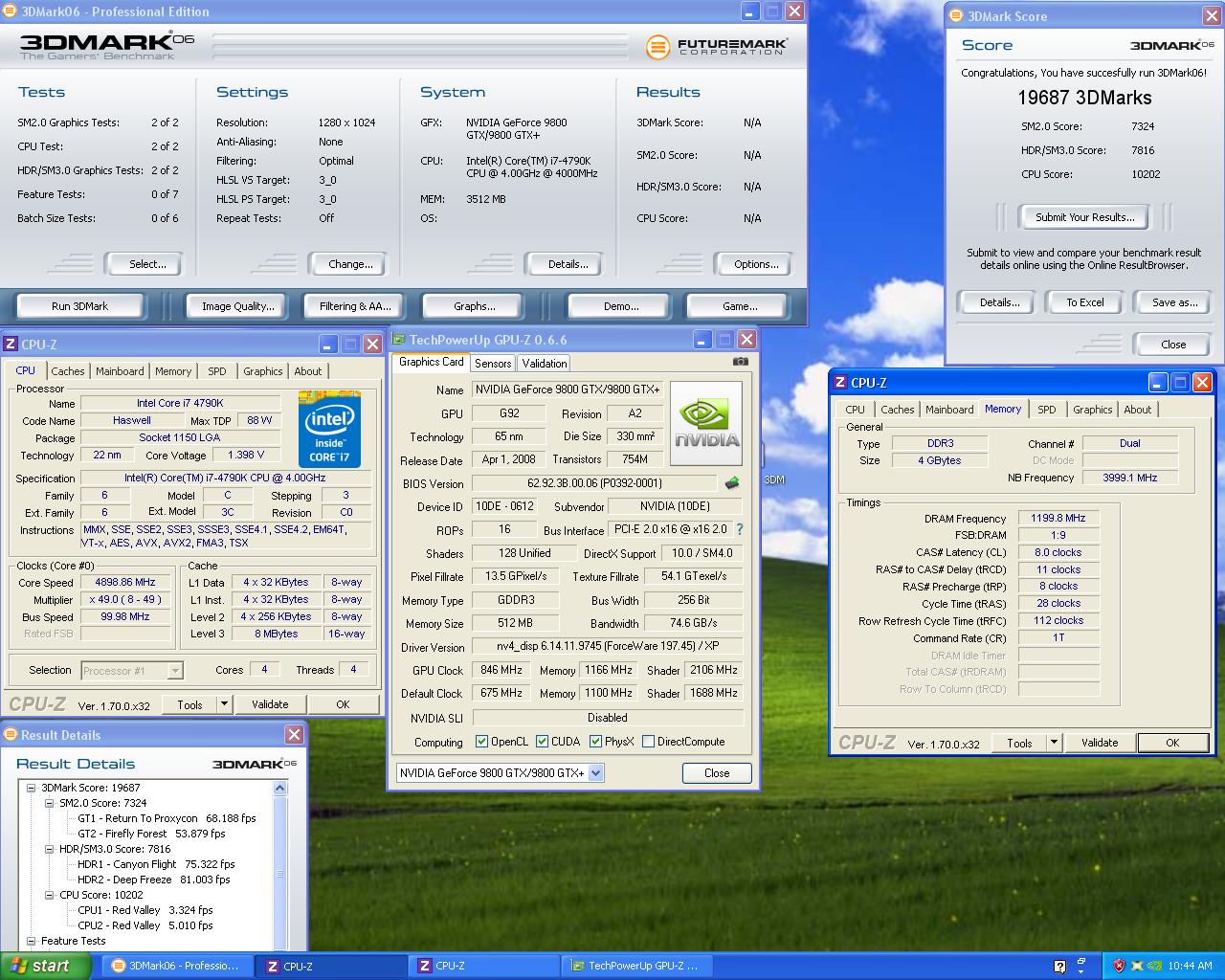Collapse the CPU Score tree node

point(50,895)
